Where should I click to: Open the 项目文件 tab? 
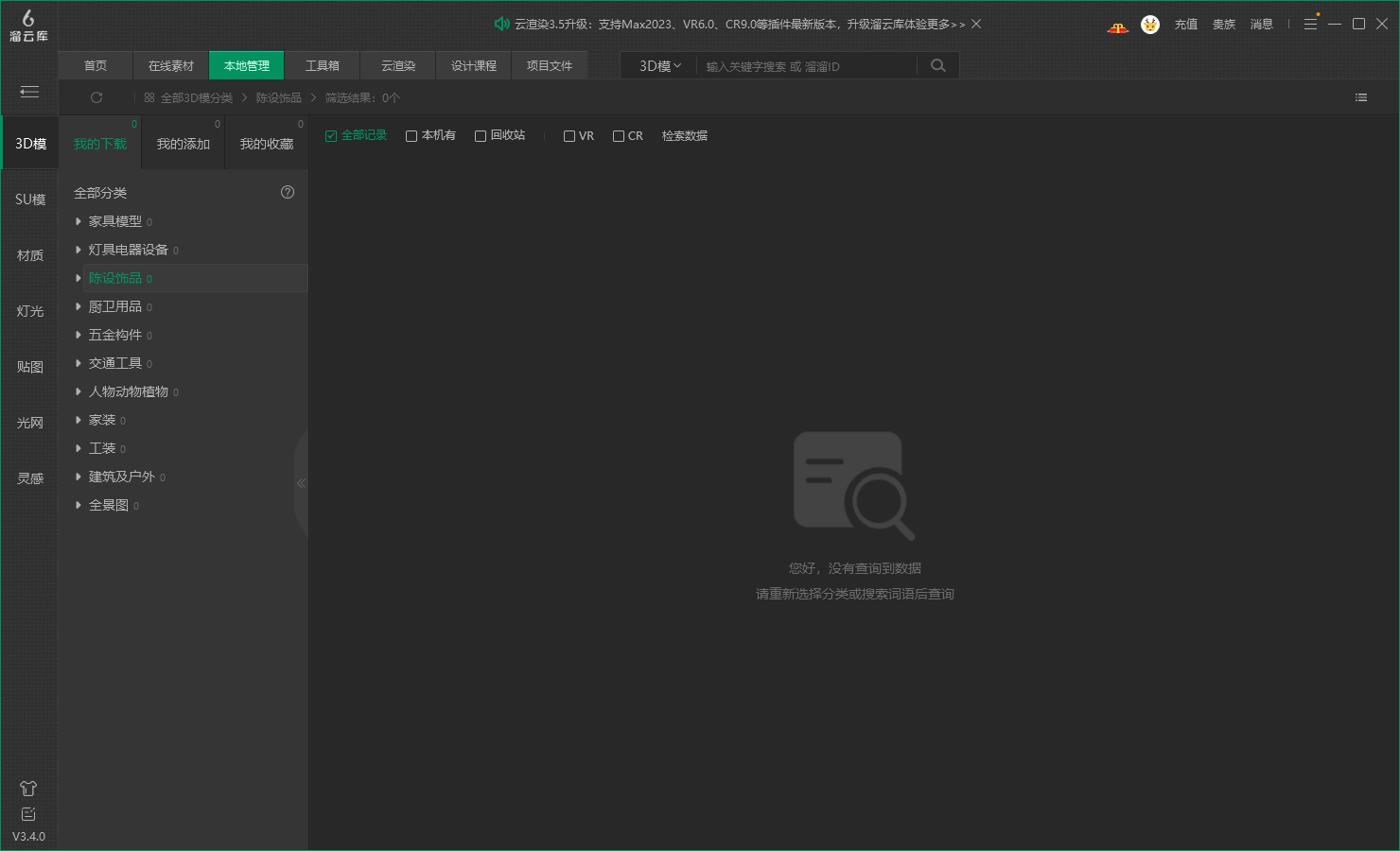(x=550, y=65)
